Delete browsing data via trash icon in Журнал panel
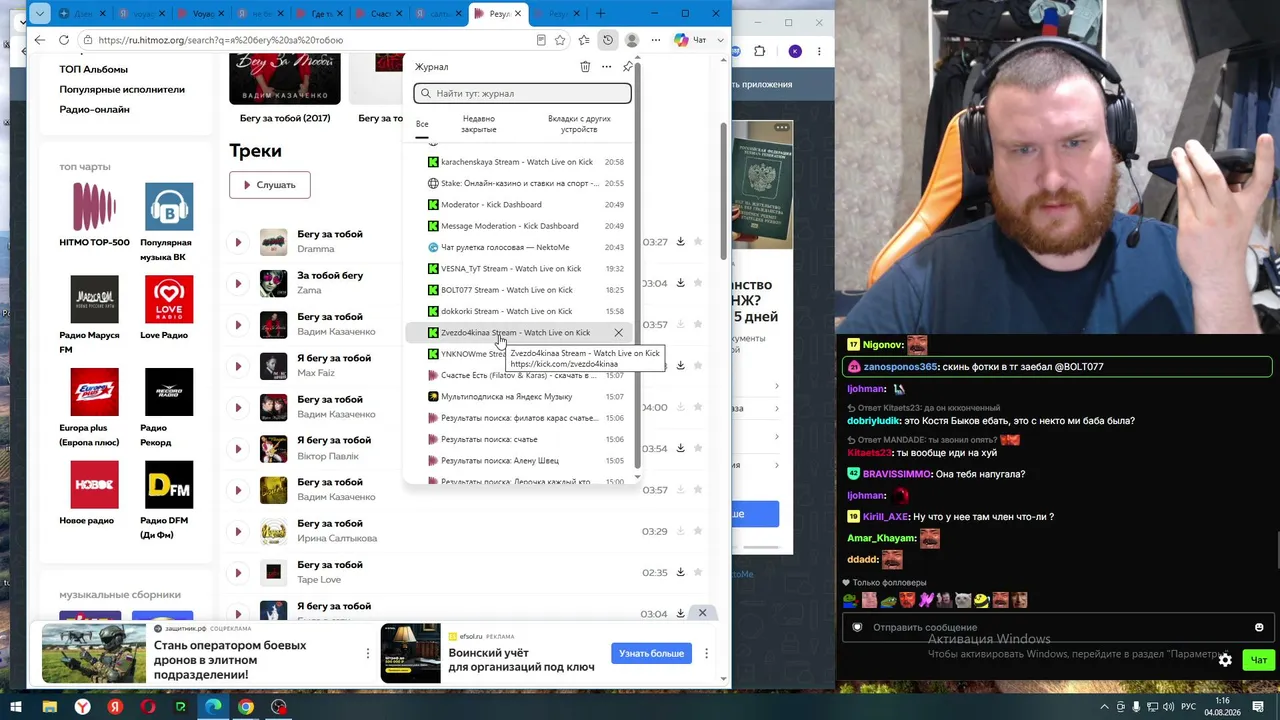Image resolution: width=1280 pixels, height=720 pixels. point(585,67)
